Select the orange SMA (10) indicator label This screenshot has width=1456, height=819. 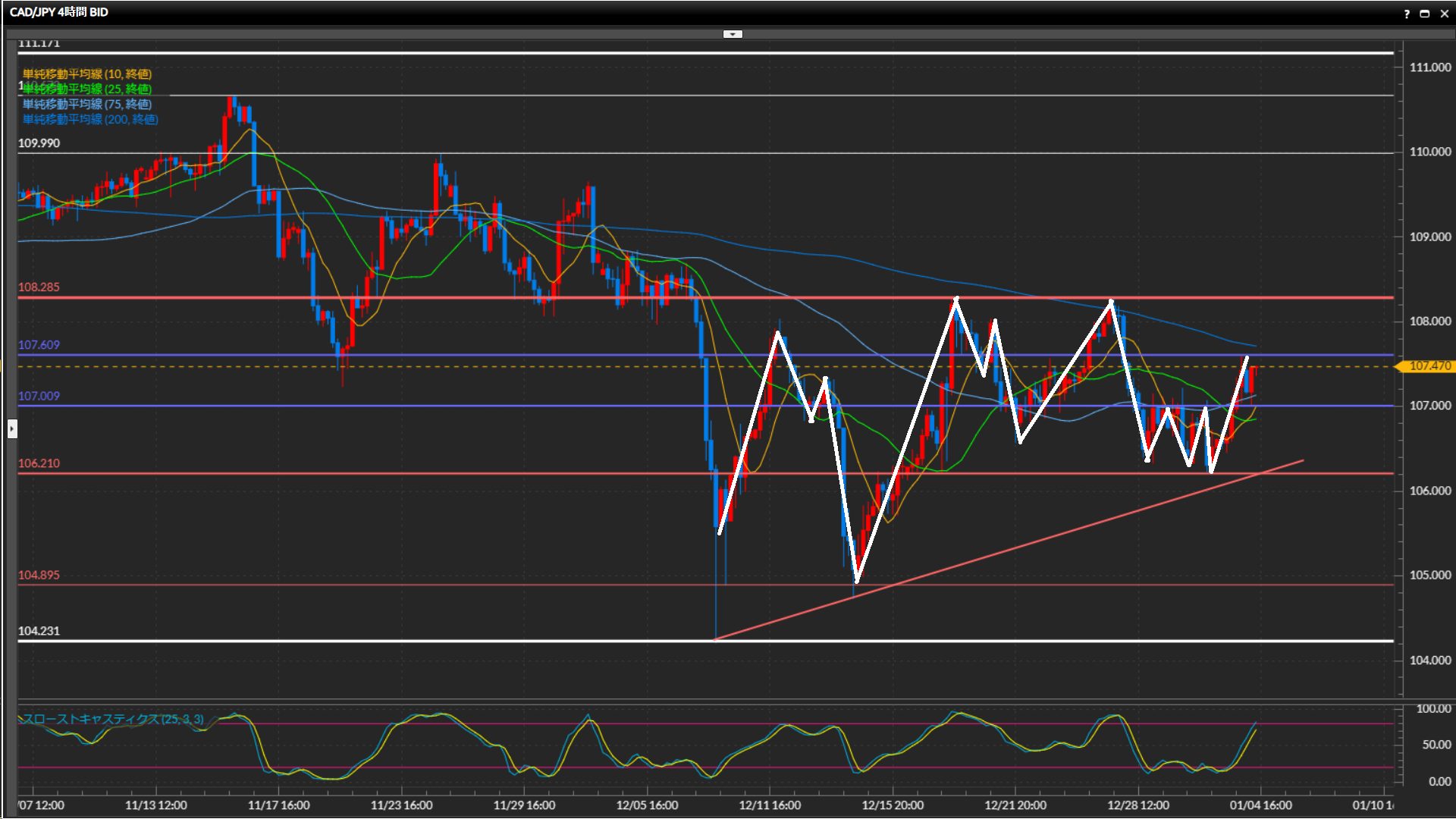coord(87,74)
